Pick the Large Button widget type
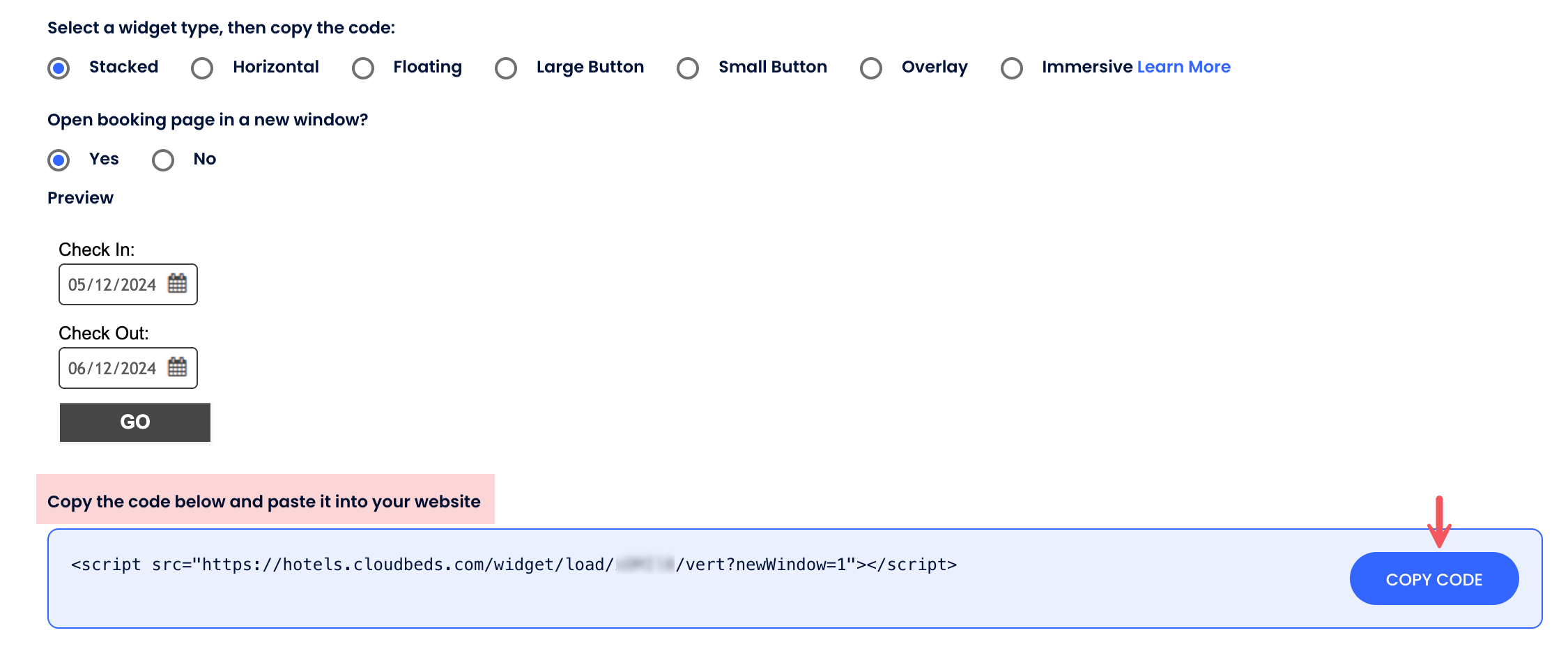1568x651 pixels. pos(506,68)
